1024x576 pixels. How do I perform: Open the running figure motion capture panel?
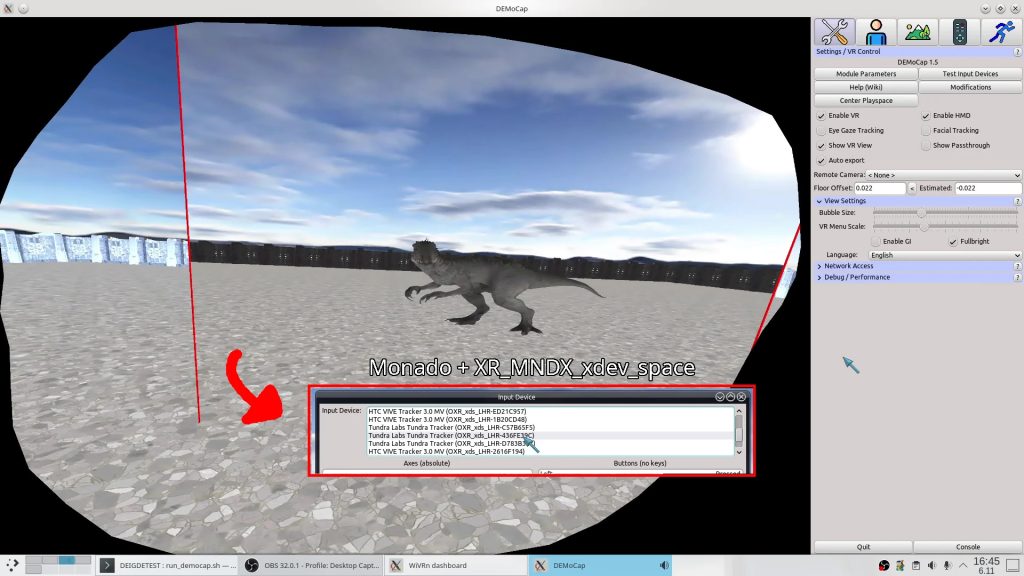1001,31
